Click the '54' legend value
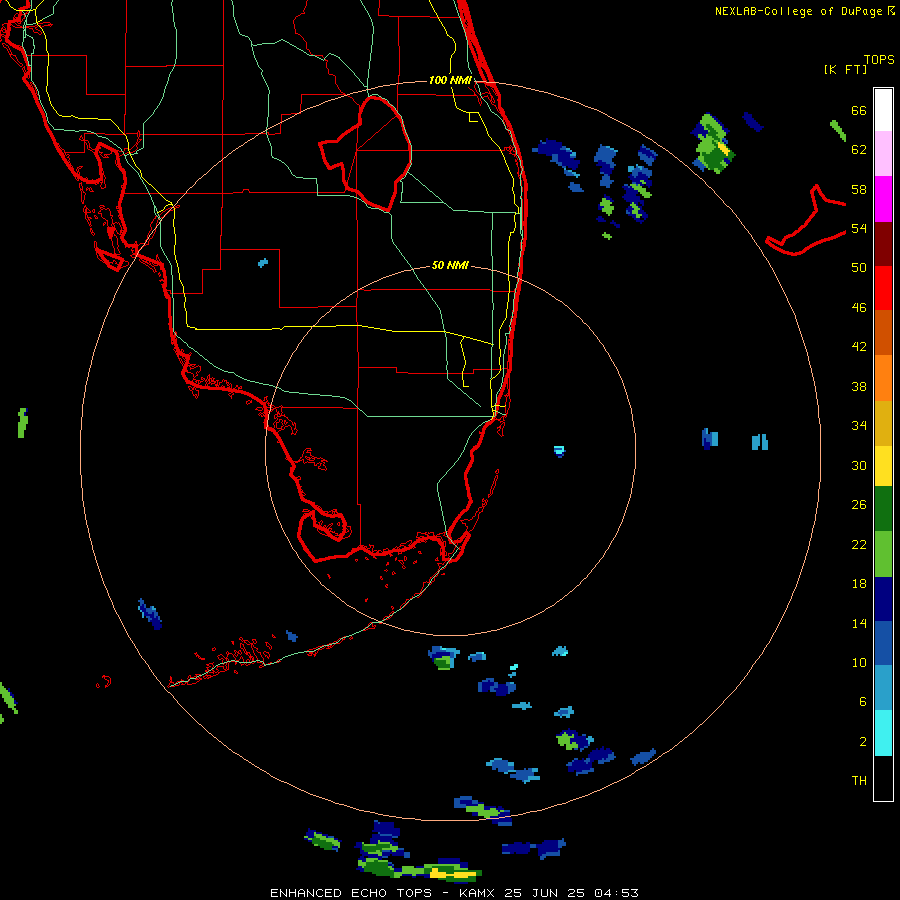Viewport: 900px width, 900px height. (859, 228)
